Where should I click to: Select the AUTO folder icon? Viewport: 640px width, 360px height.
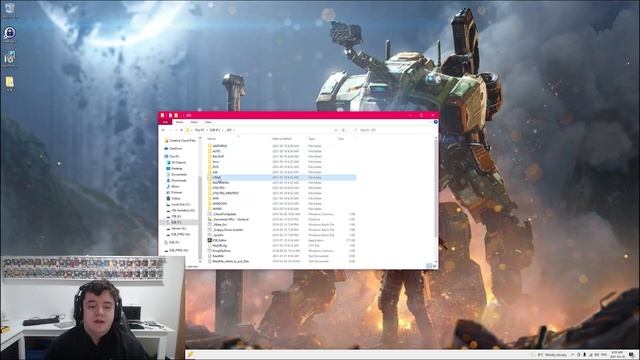pyautogui.click(x=210, y=151)
